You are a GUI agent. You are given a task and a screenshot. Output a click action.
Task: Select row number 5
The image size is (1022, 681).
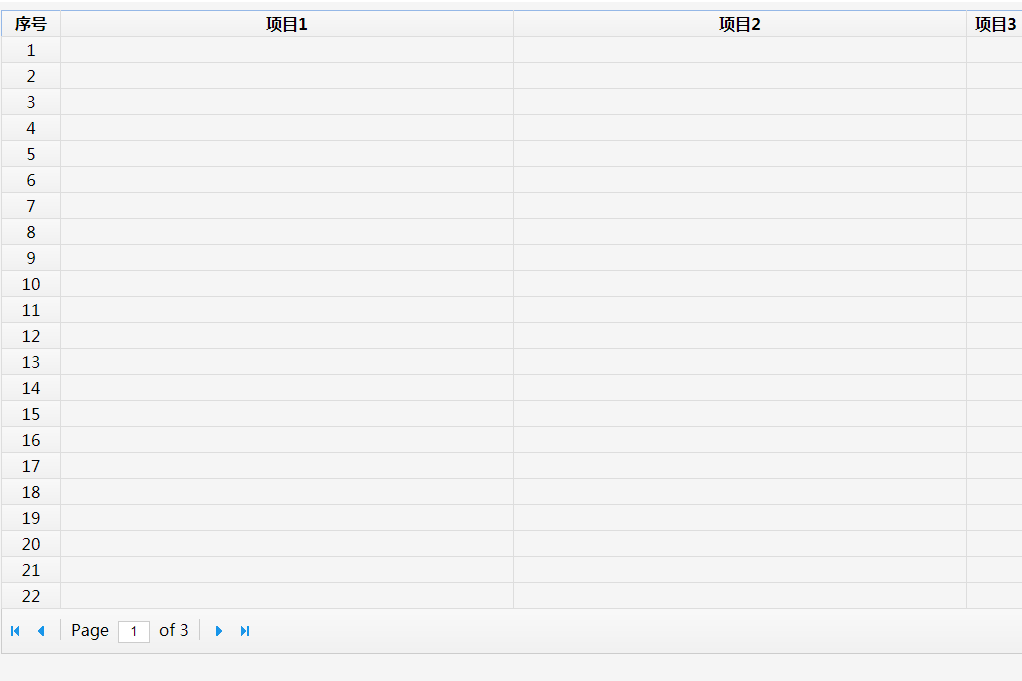[31, 154]
